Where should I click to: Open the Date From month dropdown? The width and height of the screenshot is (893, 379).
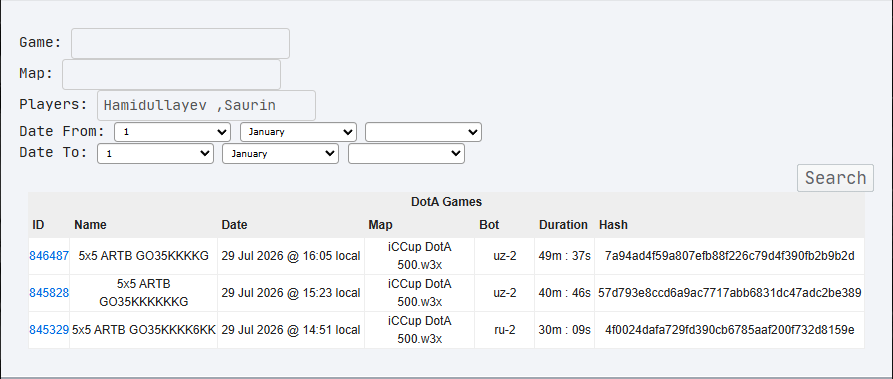pos(298,132)
